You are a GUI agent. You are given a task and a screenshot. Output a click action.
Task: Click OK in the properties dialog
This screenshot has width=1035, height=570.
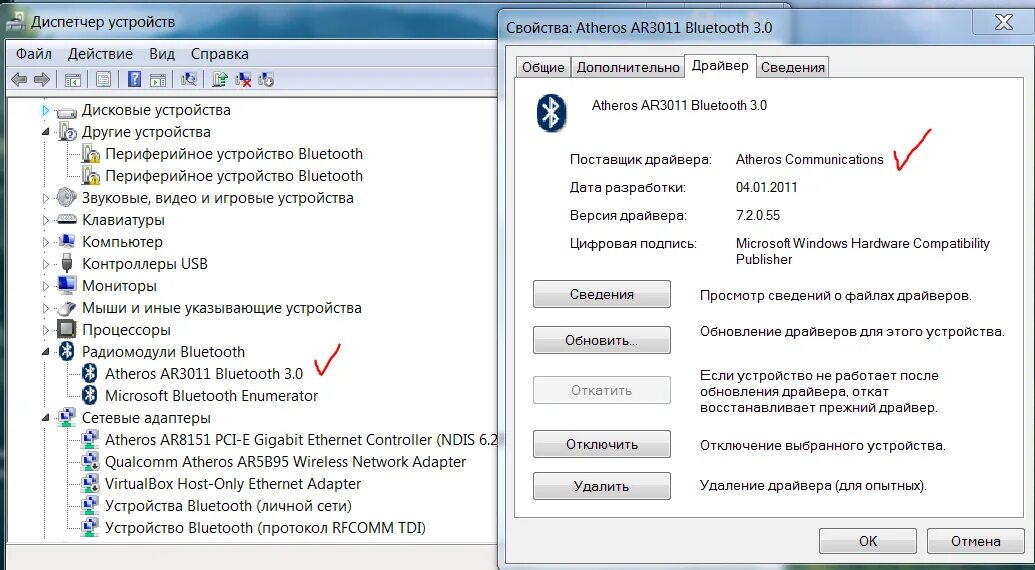coord(868,541)
